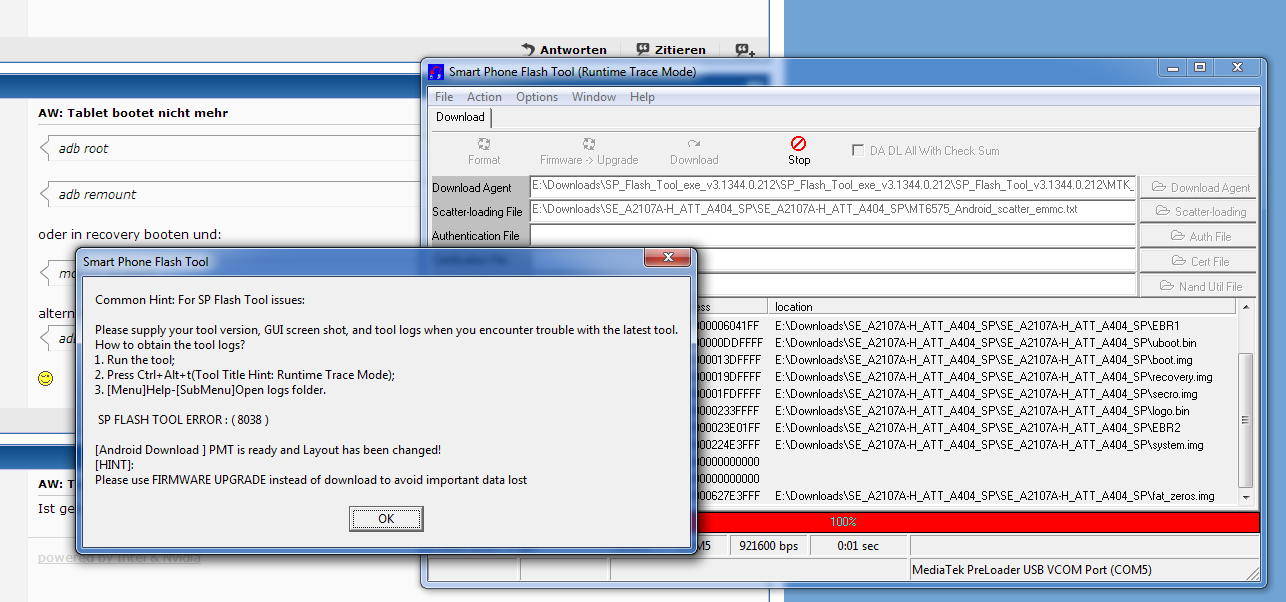
Task: Click the Download Agent browse button
Action: [x=1199, y=187]
